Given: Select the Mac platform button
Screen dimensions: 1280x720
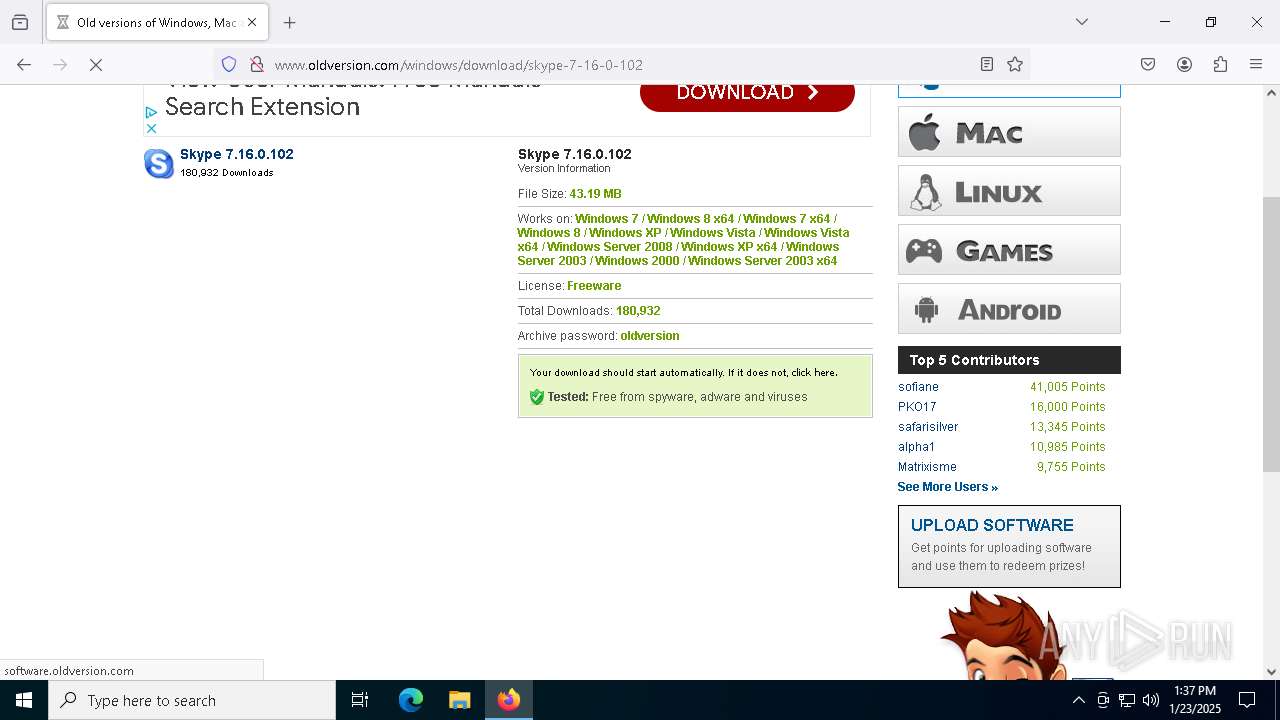Looking at the screenshot, I should (1009, 132).
